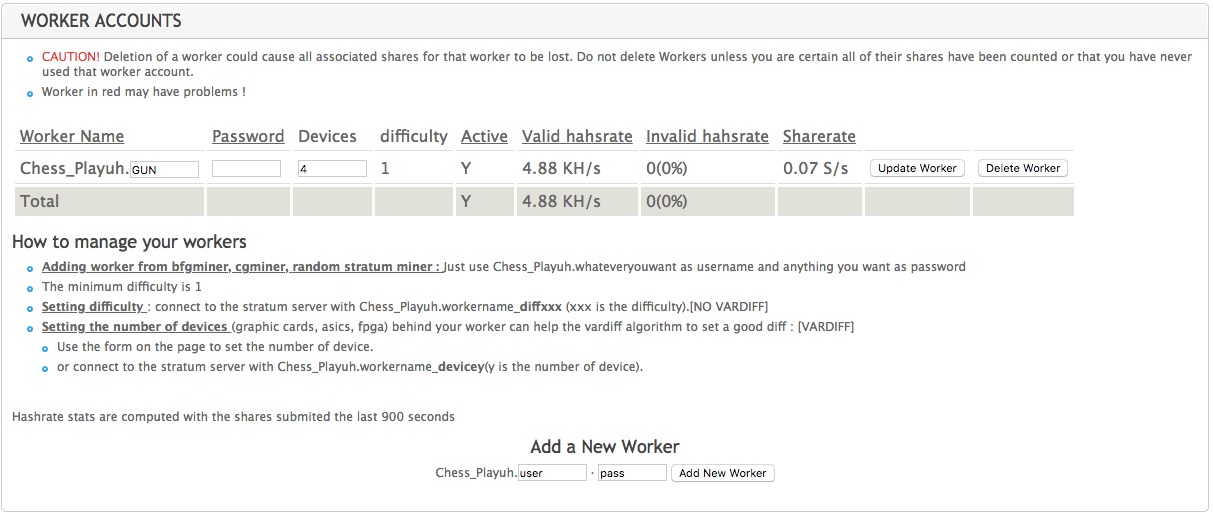Focus the empty Password field for Chess_Playuh
1213x516 pixels.
[x=246, y=169]
